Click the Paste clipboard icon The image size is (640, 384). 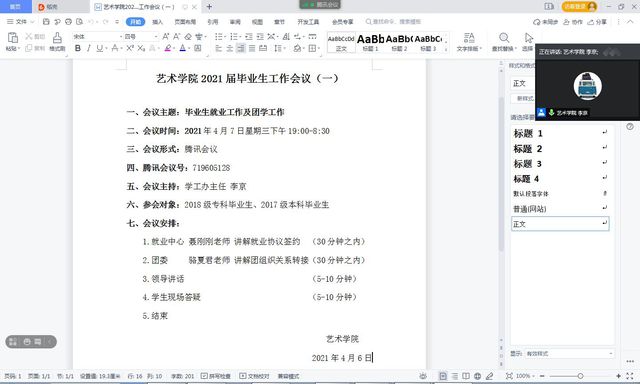tap(13, 38)
